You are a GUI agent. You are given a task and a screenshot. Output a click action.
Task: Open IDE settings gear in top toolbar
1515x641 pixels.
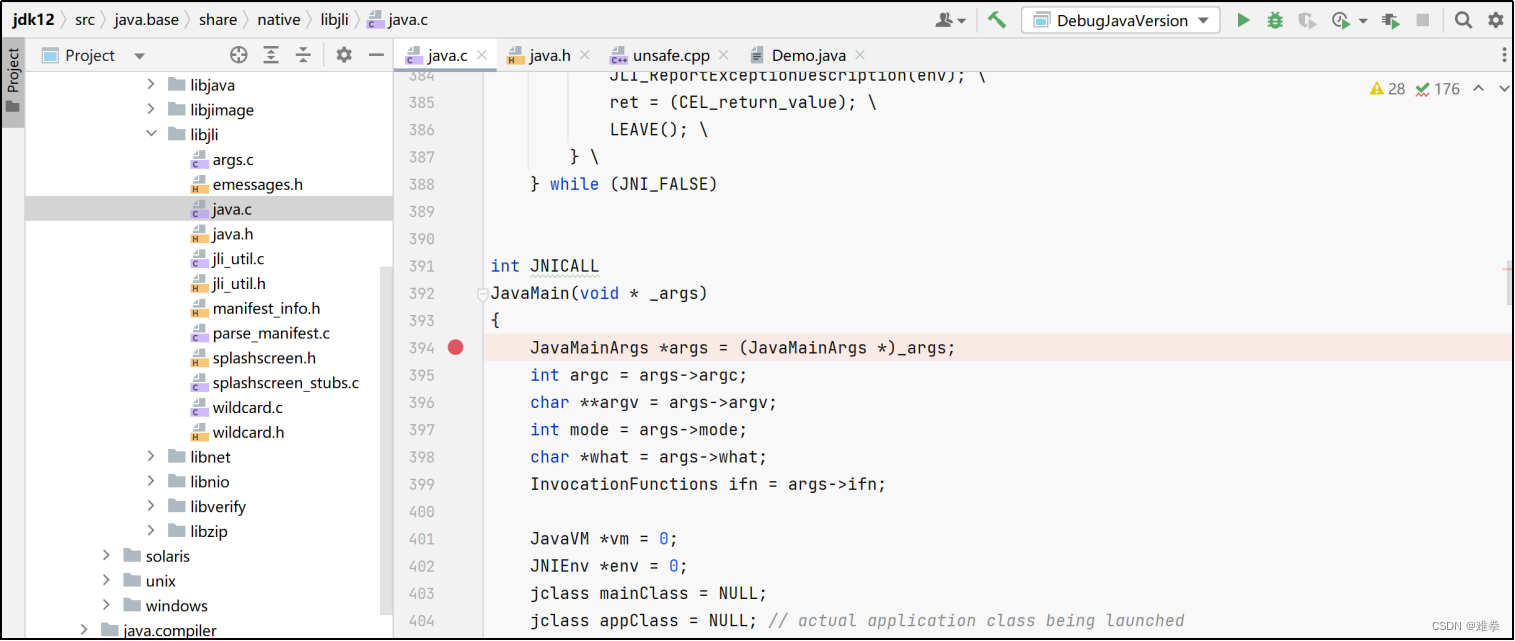(x=1495, y=20)
